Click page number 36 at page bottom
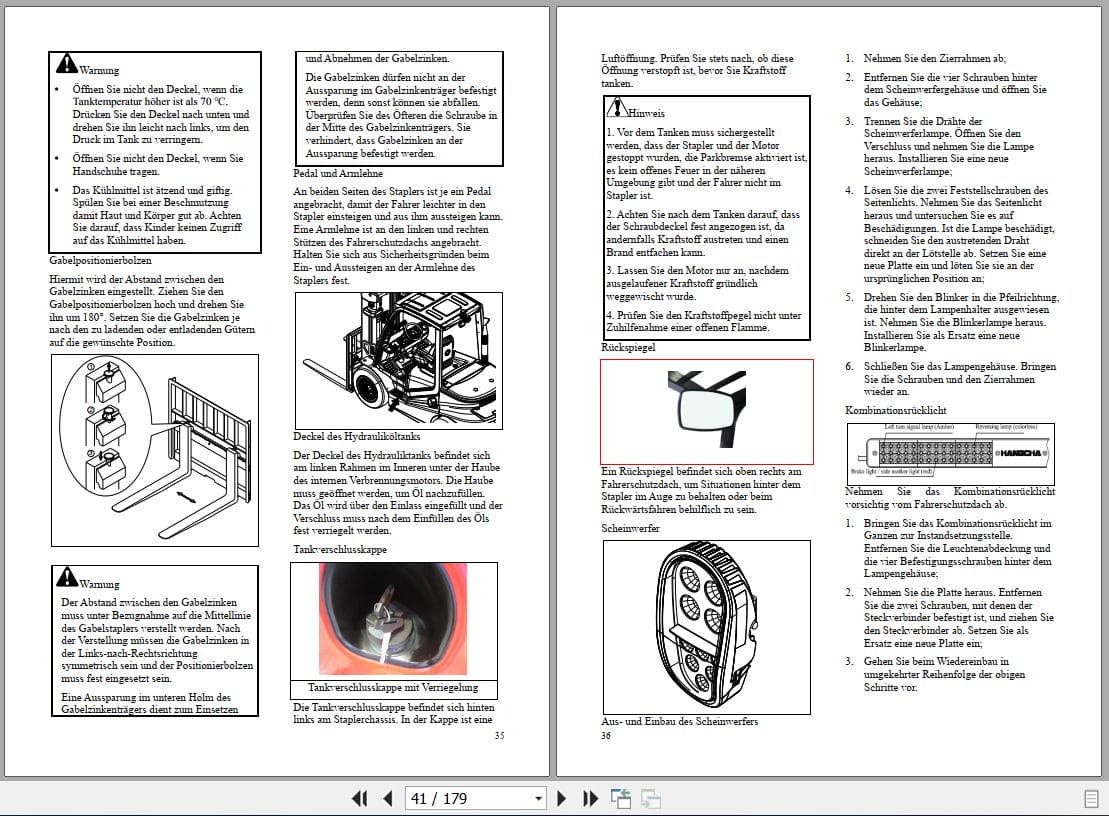 coord(606,735)
